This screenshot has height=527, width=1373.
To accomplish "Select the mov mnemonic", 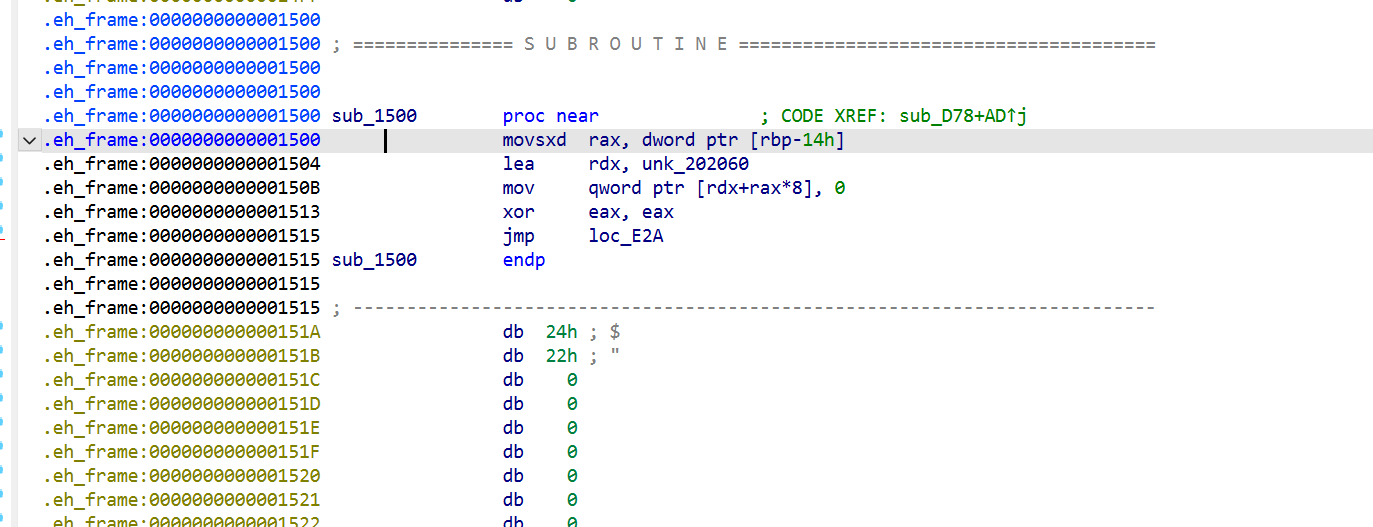I will (x=519, y=188).
